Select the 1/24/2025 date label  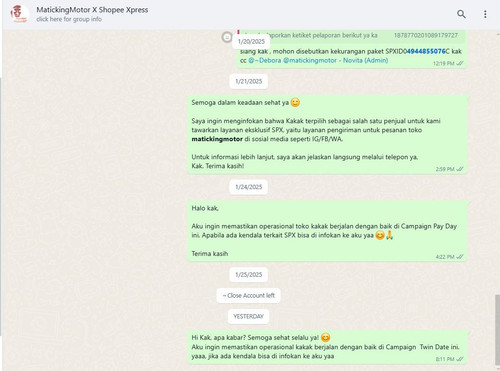tap(249, 187)
